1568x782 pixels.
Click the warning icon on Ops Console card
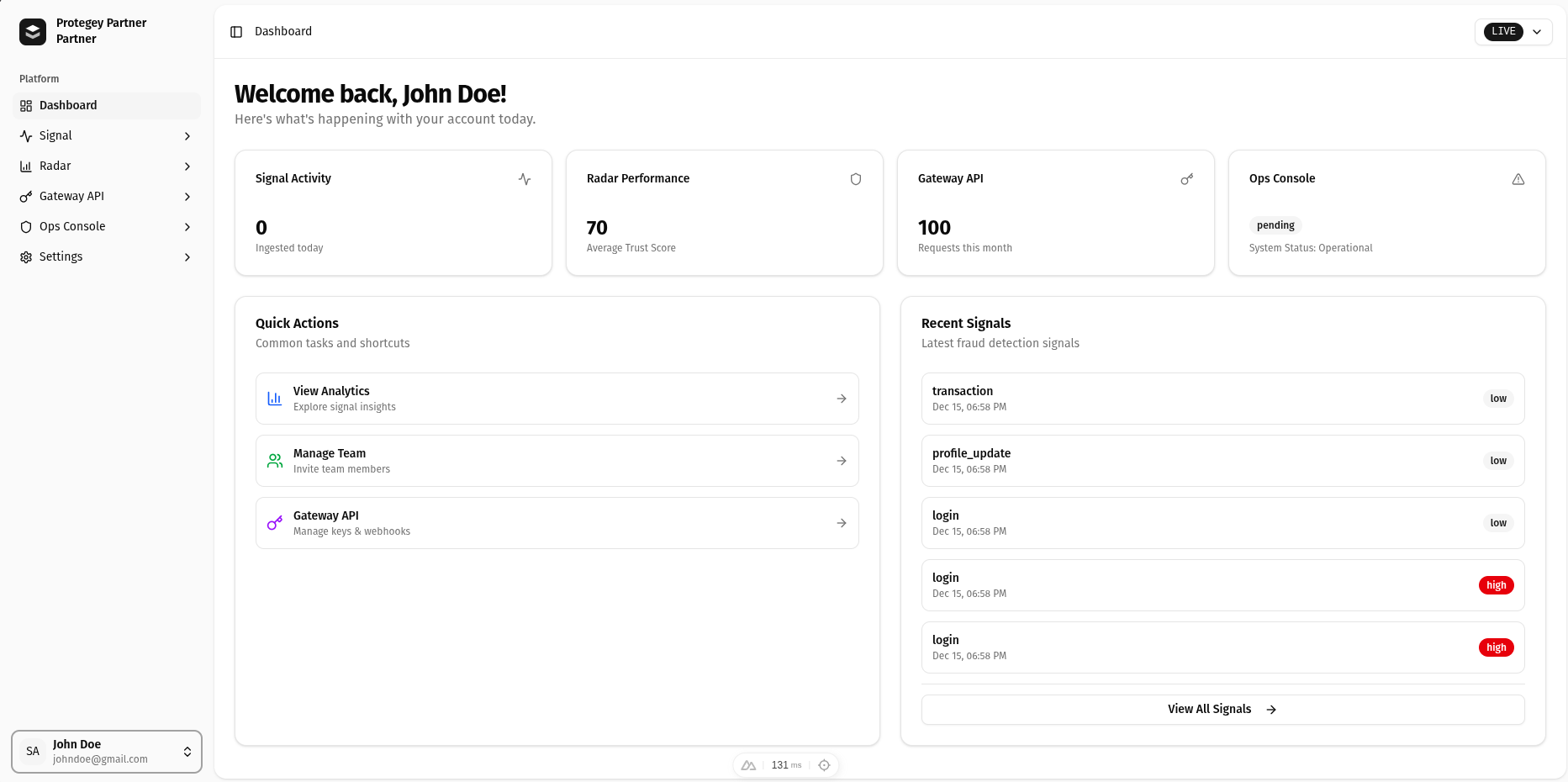click(x=1518, y=179)
